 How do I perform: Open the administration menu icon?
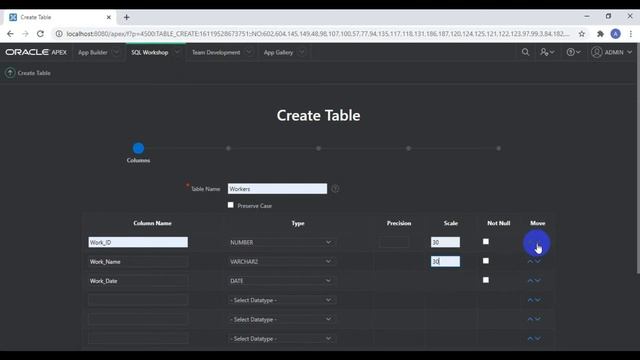(x=547, y=52)
